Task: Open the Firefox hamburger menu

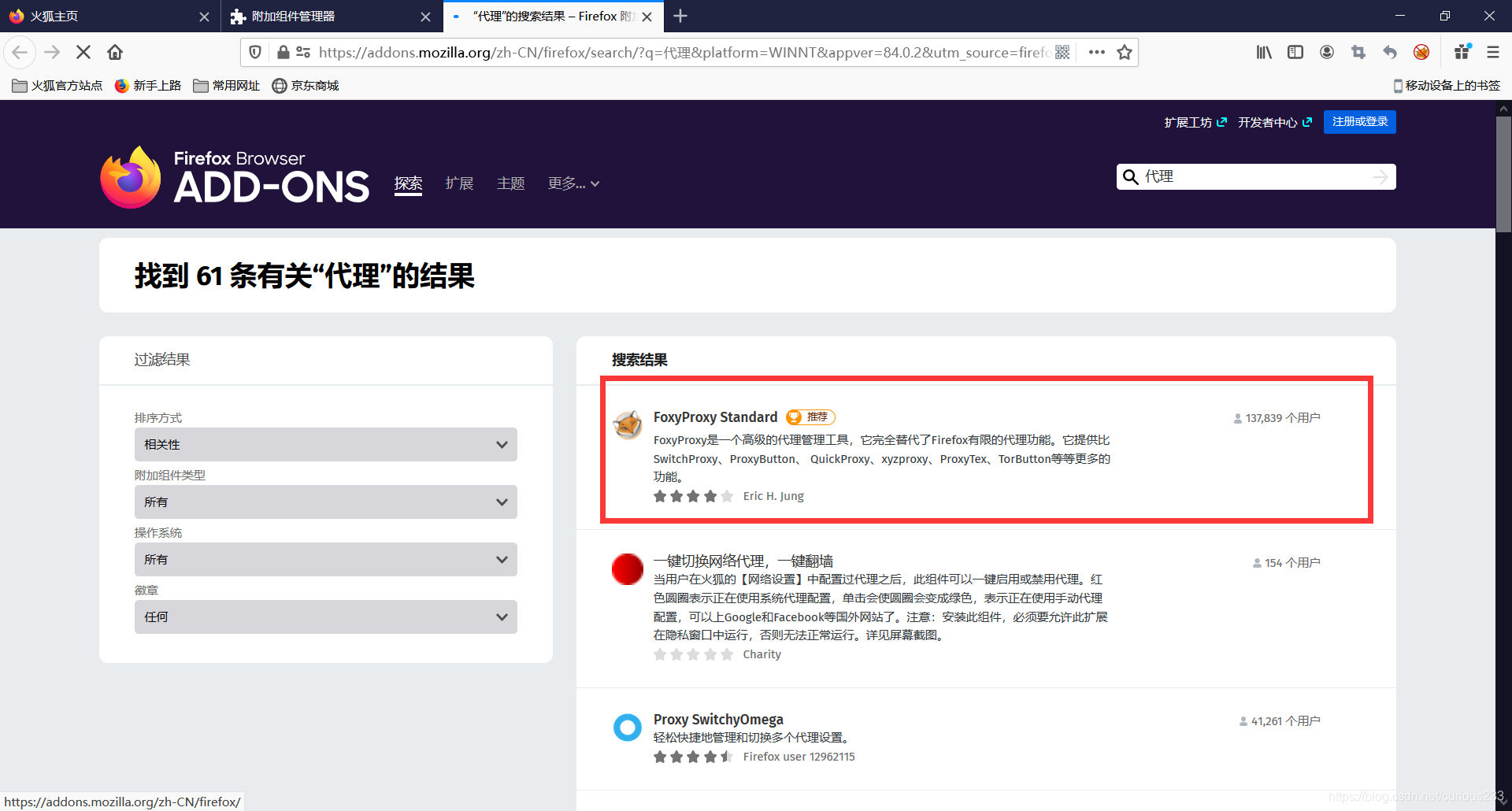Action: 1493,52
